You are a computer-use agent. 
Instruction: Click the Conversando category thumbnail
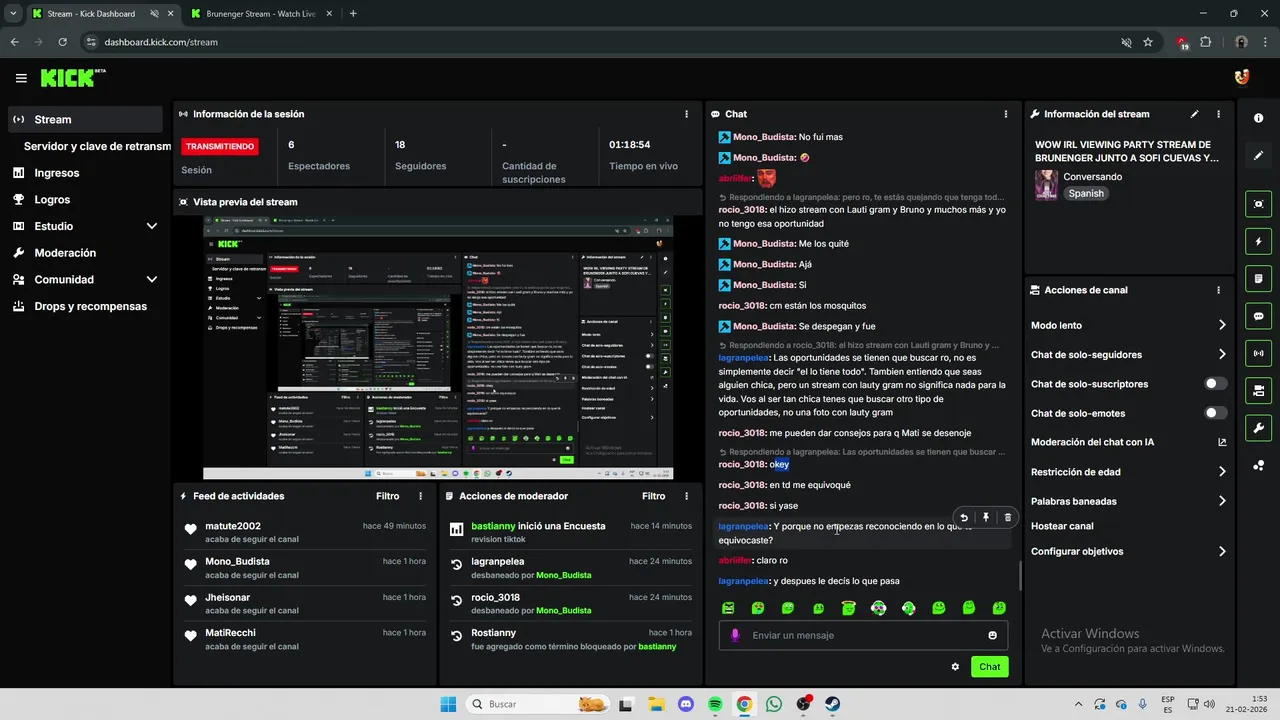coord(1046,185)
